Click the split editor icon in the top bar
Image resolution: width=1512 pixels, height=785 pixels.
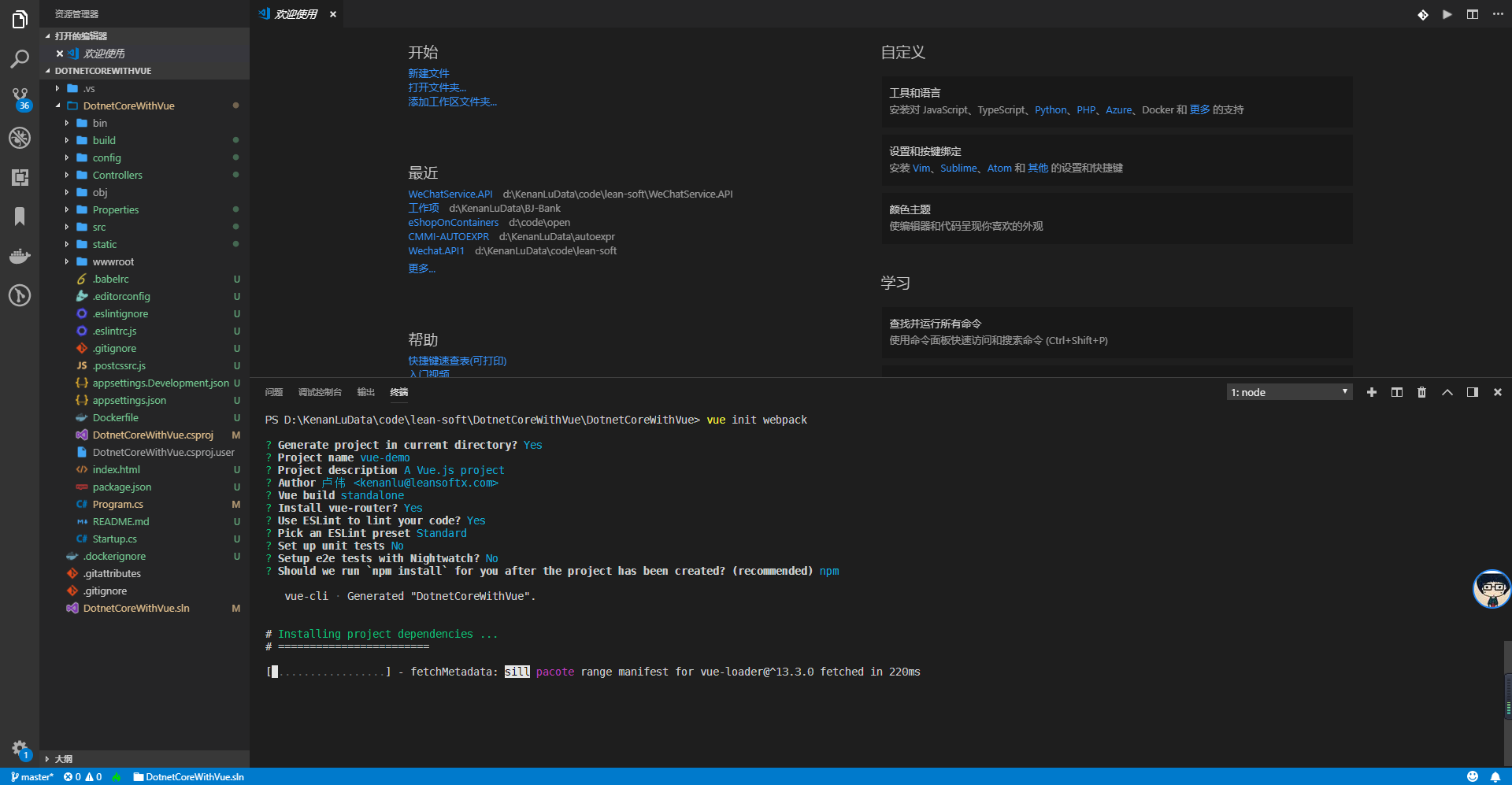click(x=1473, y=14)
